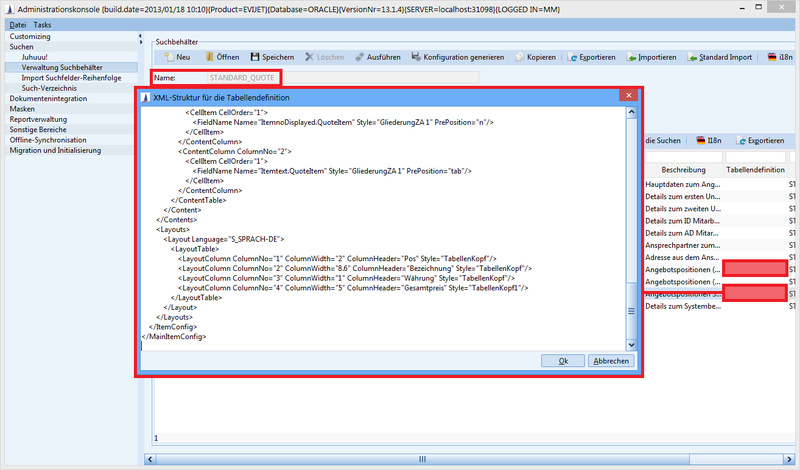Run the search with Ausführen

click(x=377, y=57)
